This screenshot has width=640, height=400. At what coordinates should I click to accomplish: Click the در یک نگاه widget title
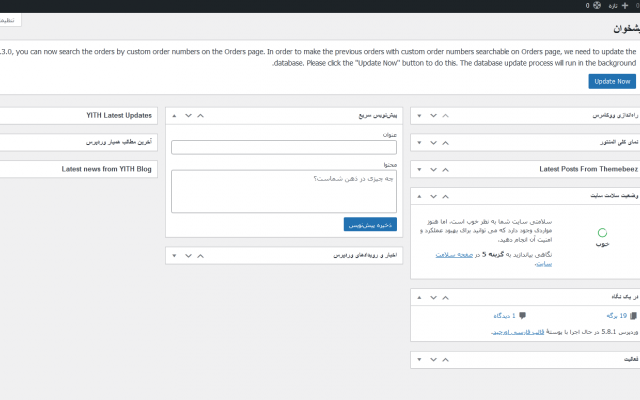(x=624, y=297)
